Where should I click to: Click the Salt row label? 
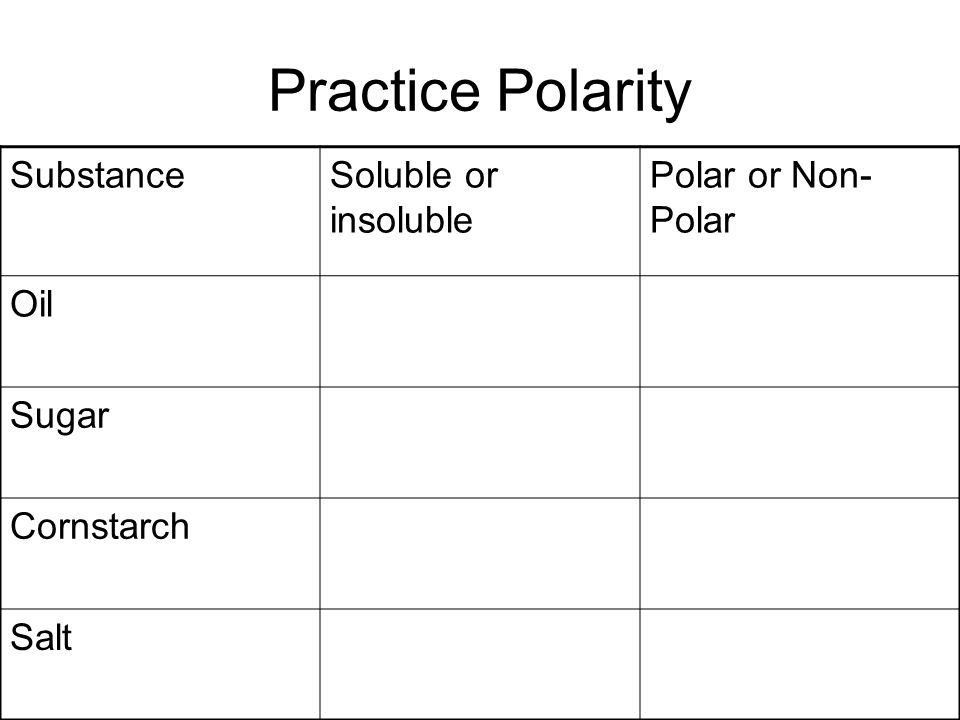[x=41, y=637]
